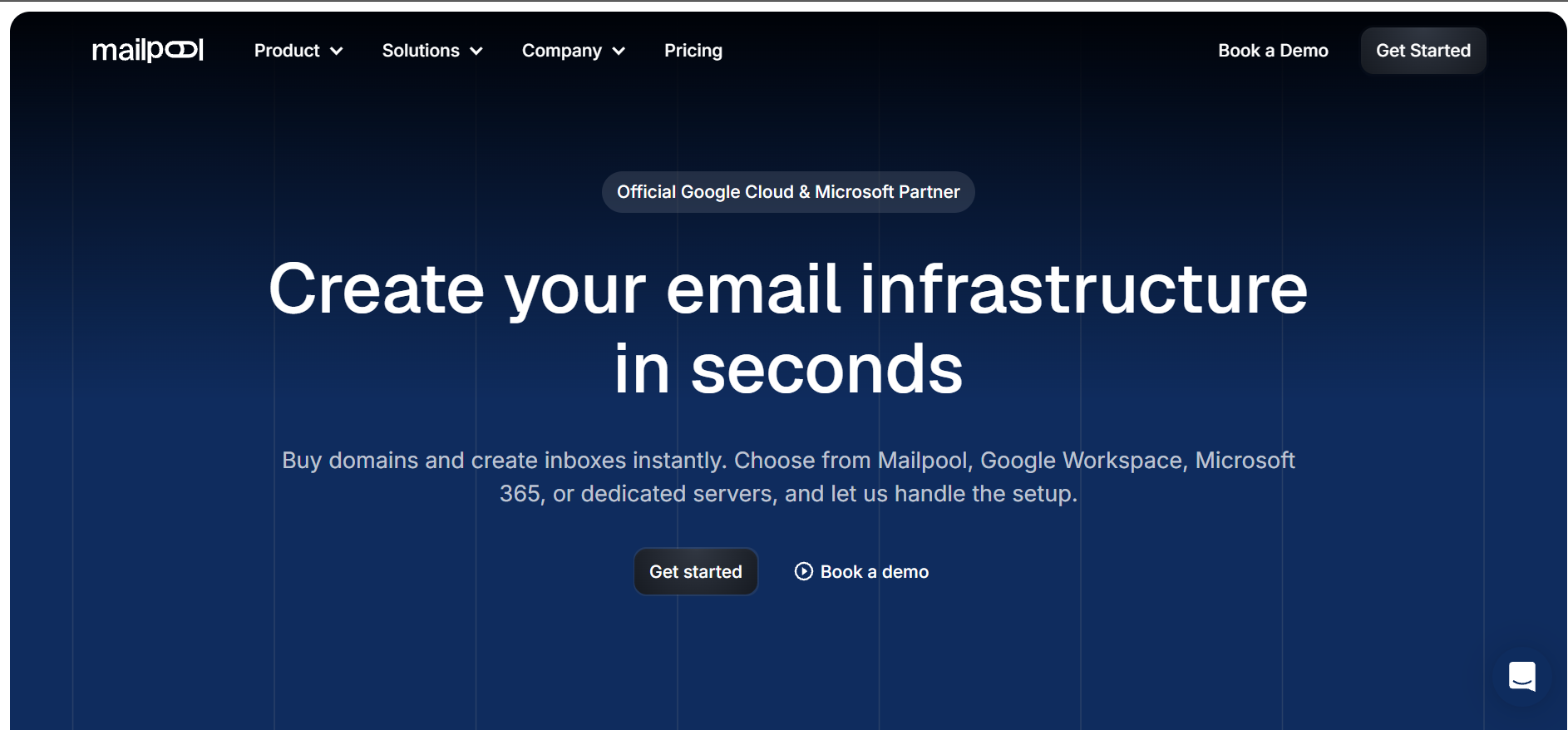Open the Product menu

[298, 51]
